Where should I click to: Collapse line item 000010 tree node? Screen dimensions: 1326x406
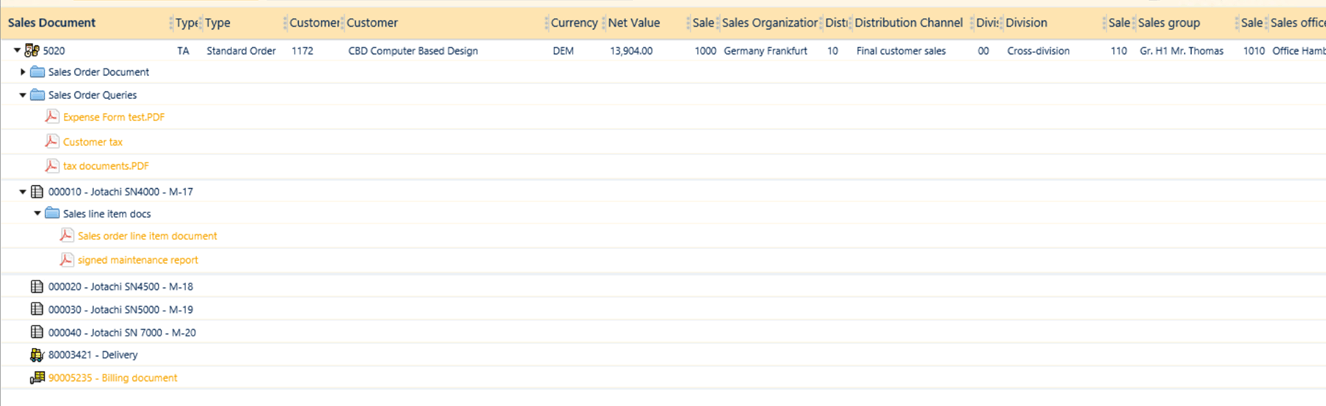click(x=24, y=191)
